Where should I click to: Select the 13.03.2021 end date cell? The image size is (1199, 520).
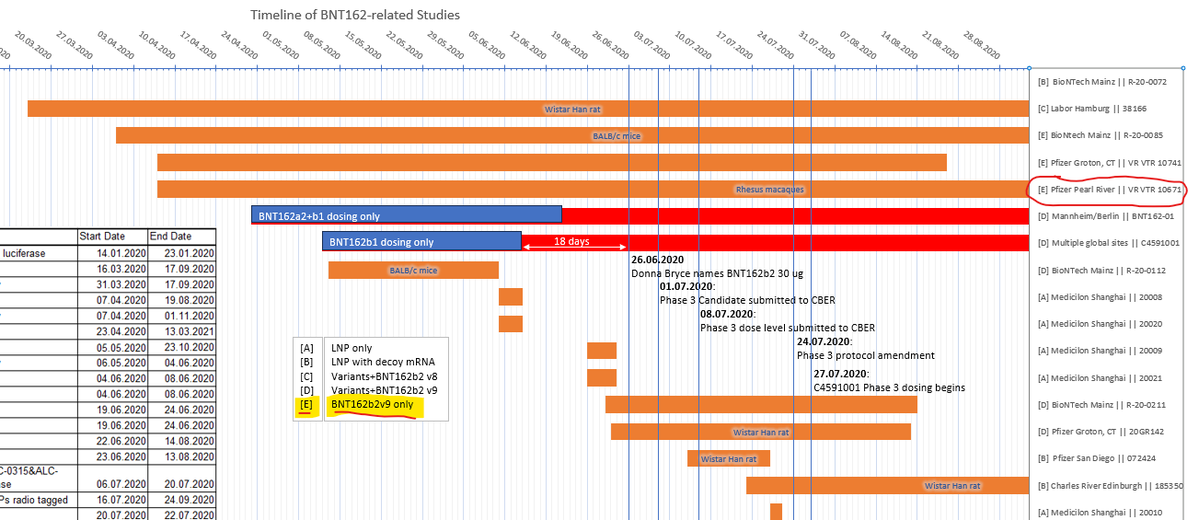click(180, 331)
